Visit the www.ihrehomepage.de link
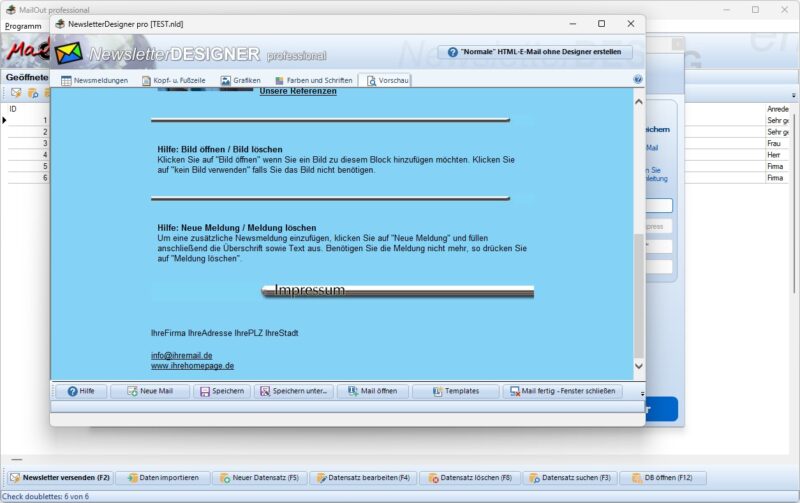This screenshot has height=503, width=800. point(193,366)
